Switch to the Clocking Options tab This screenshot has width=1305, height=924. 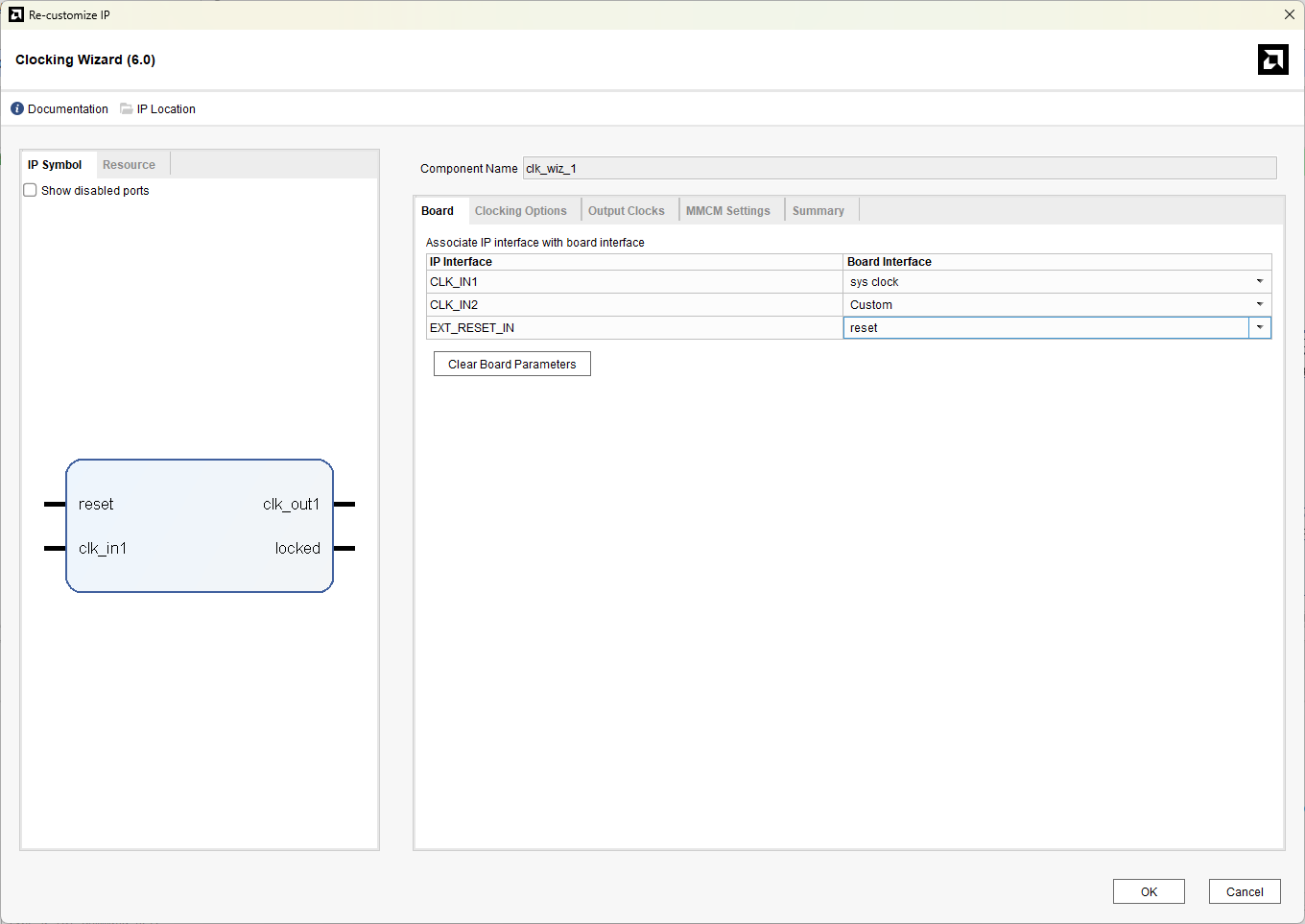[520, 211]
